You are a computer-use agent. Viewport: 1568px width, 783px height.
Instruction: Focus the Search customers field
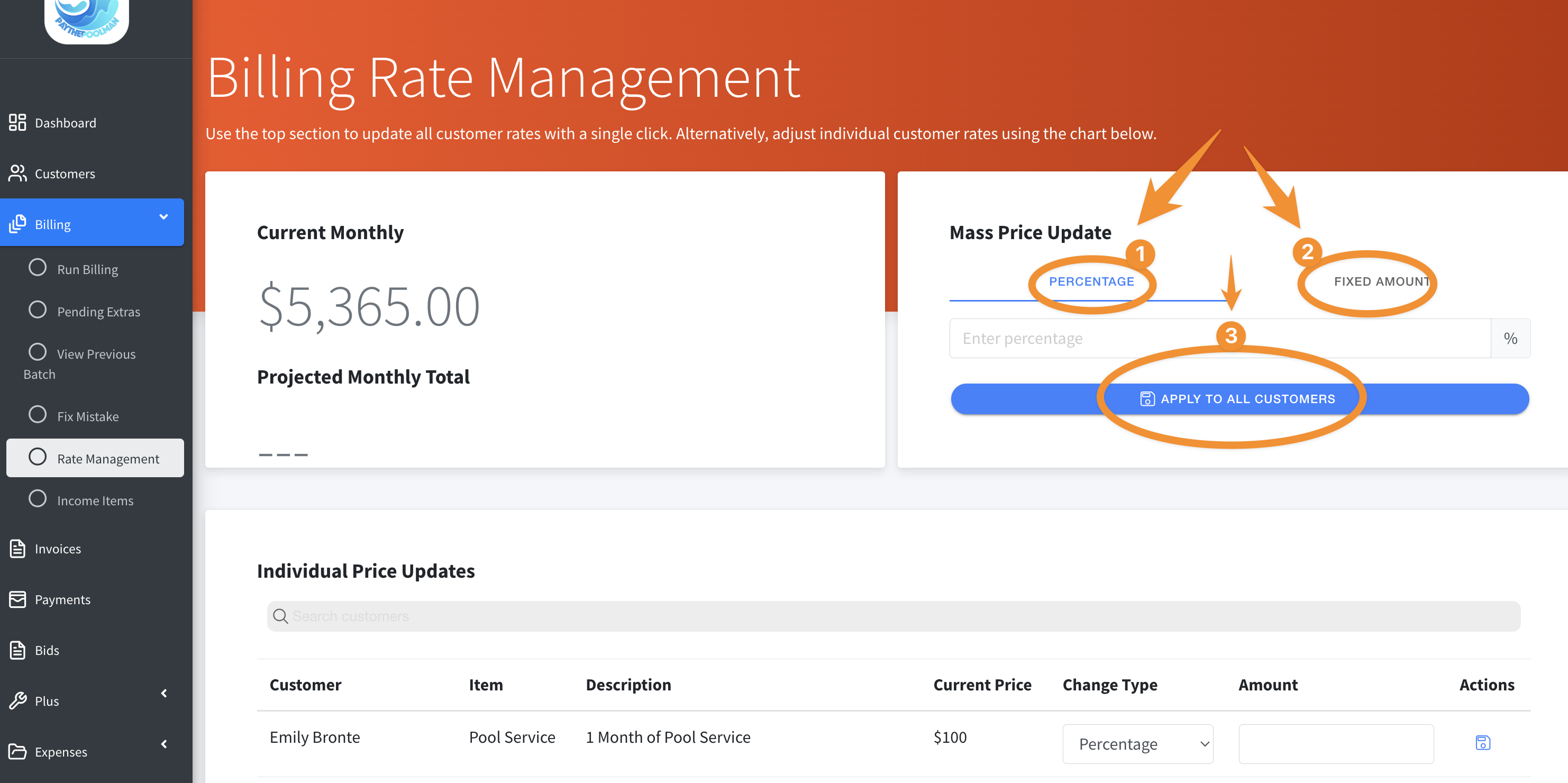[x=894, y=616]
